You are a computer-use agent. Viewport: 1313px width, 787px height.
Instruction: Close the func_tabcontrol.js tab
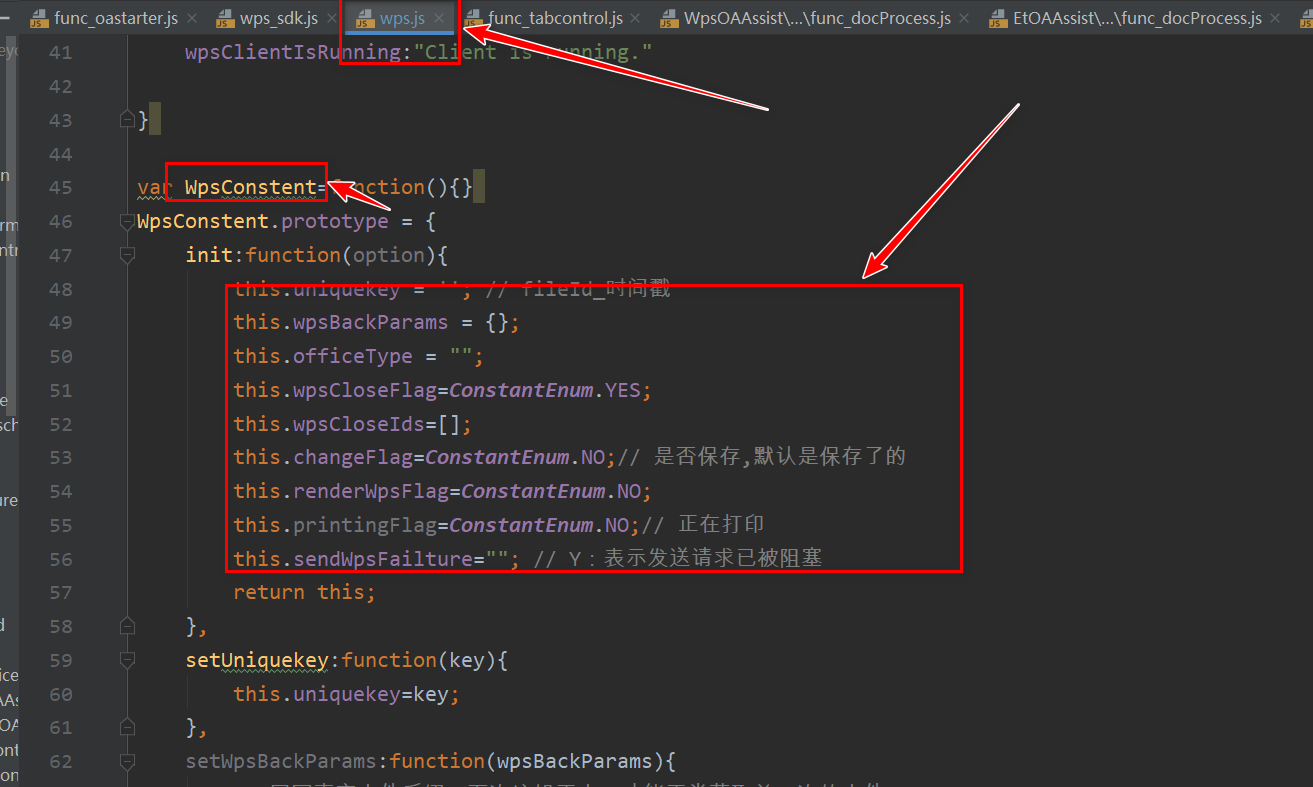pyautogui.click(x=635, y=18)
